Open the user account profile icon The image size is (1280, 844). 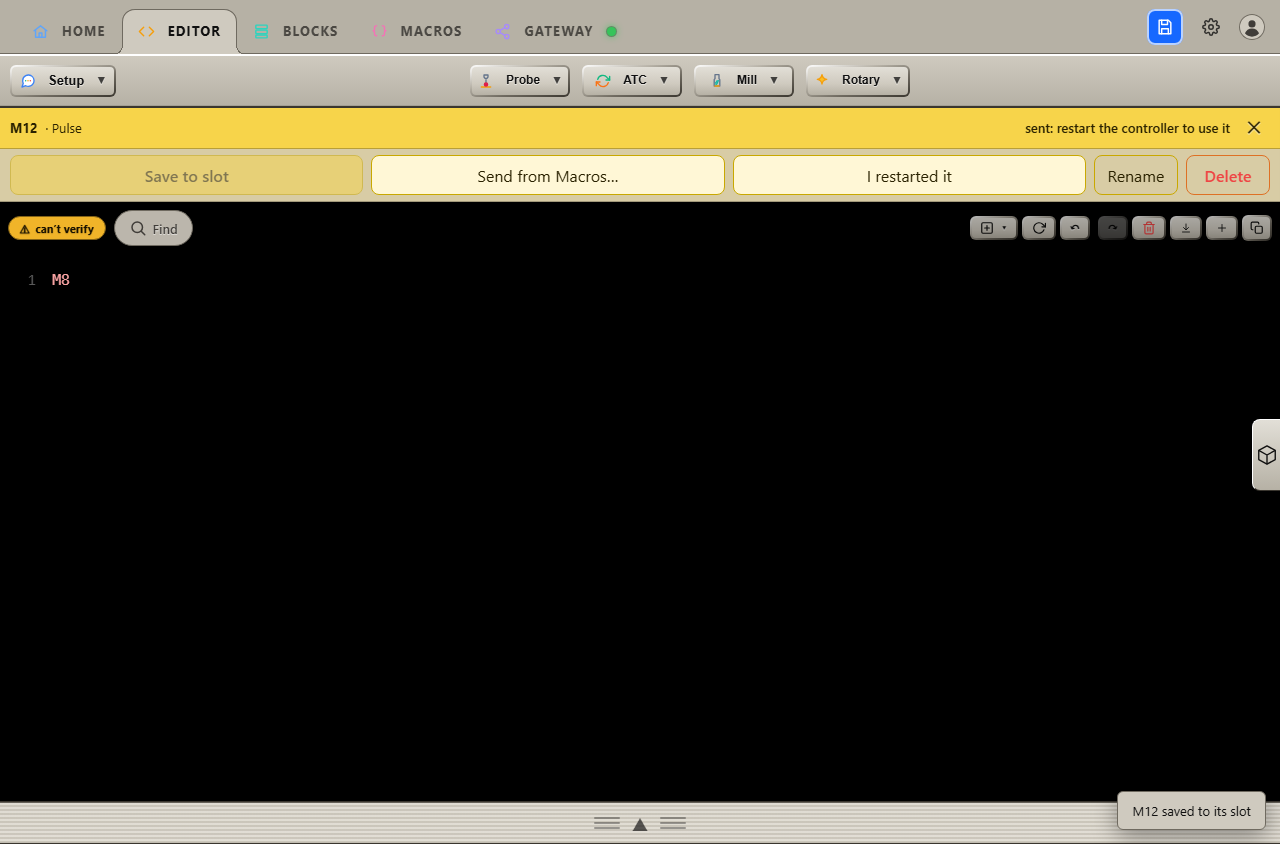1252,27
